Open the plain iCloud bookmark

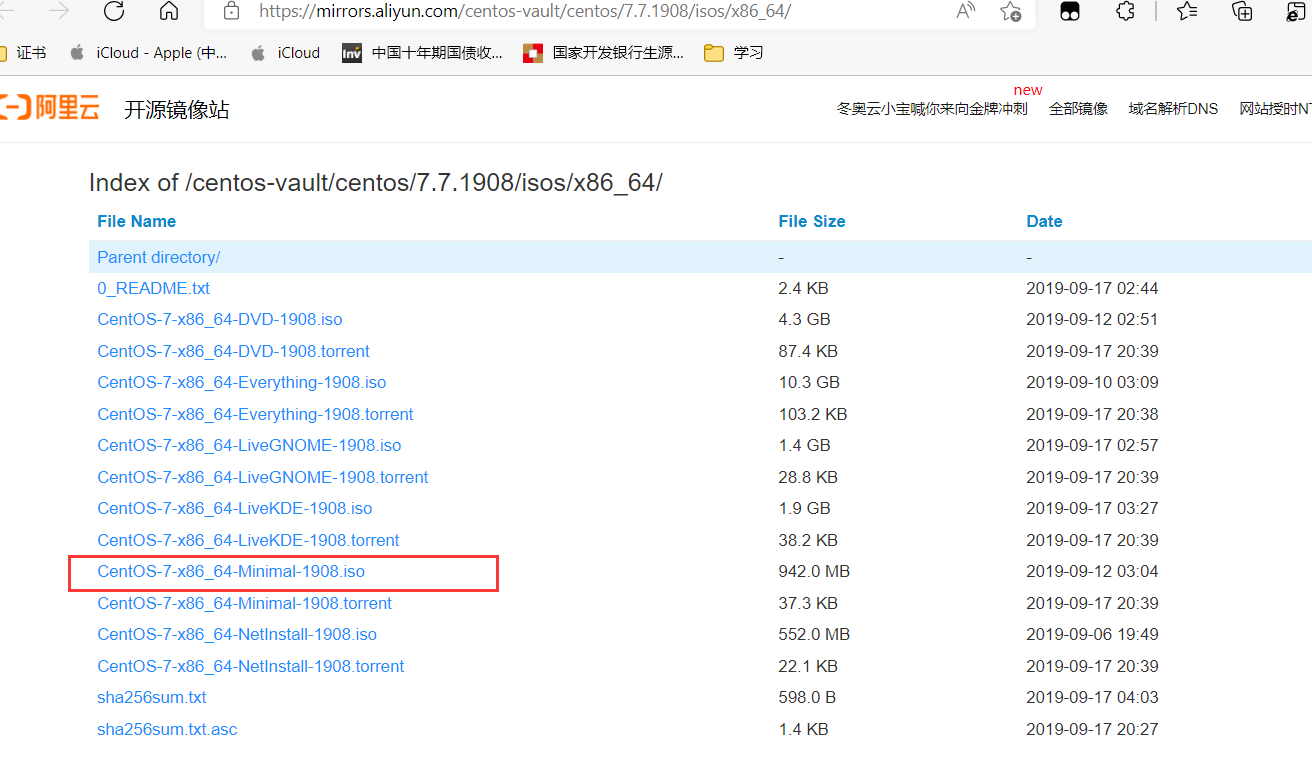tap(285, 53)
